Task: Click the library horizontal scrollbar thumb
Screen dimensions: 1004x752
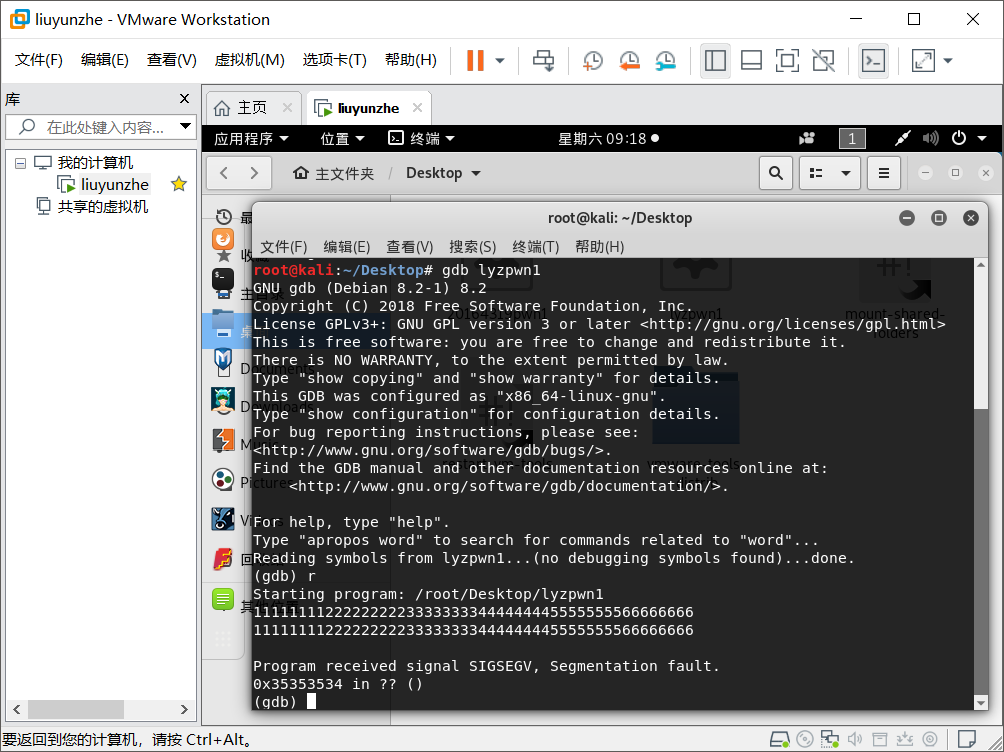Action: coord(76,709)
